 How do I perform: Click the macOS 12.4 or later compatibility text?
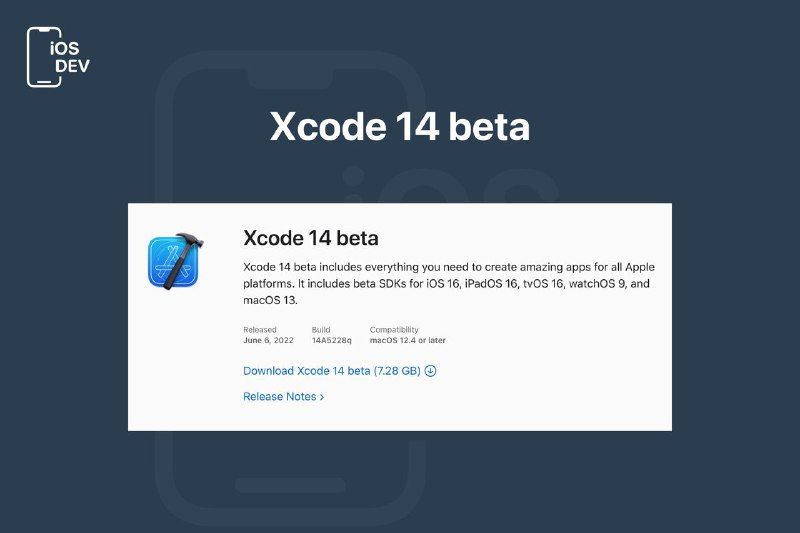pos(408,340)
